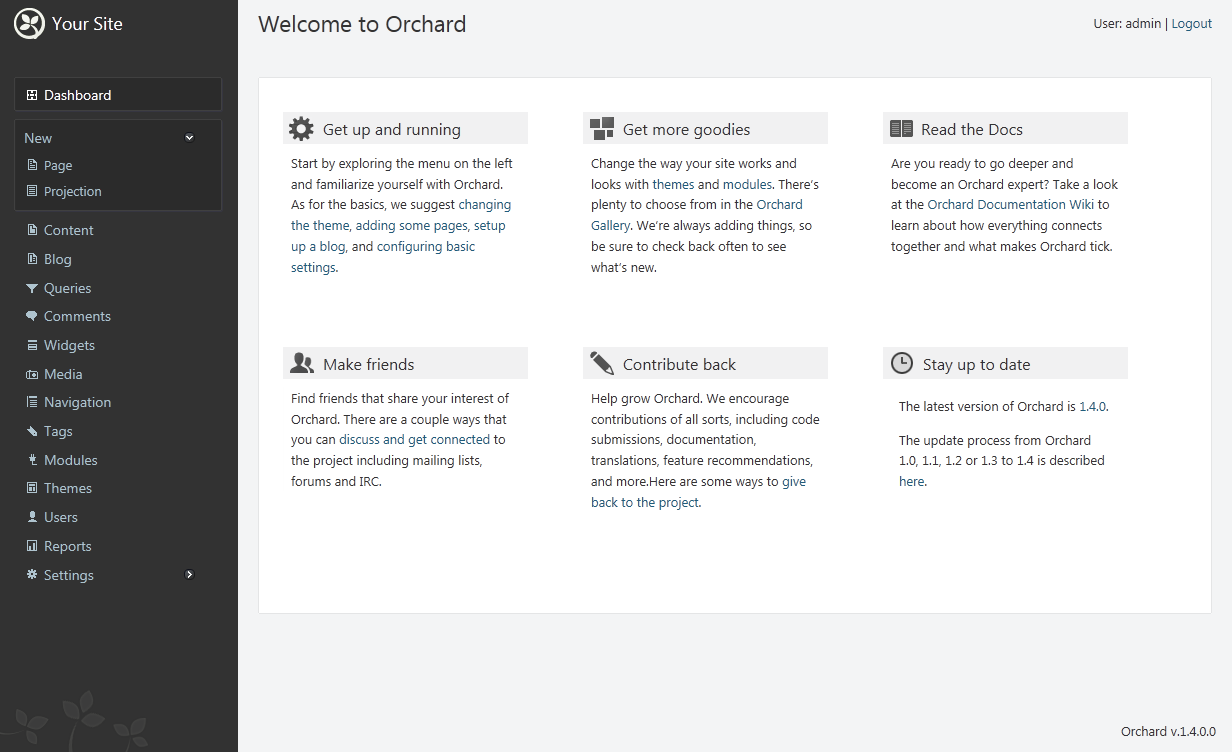Open the modules link in Get more goodies
This screenshot has width=1232, height=752.
[747, 184]
